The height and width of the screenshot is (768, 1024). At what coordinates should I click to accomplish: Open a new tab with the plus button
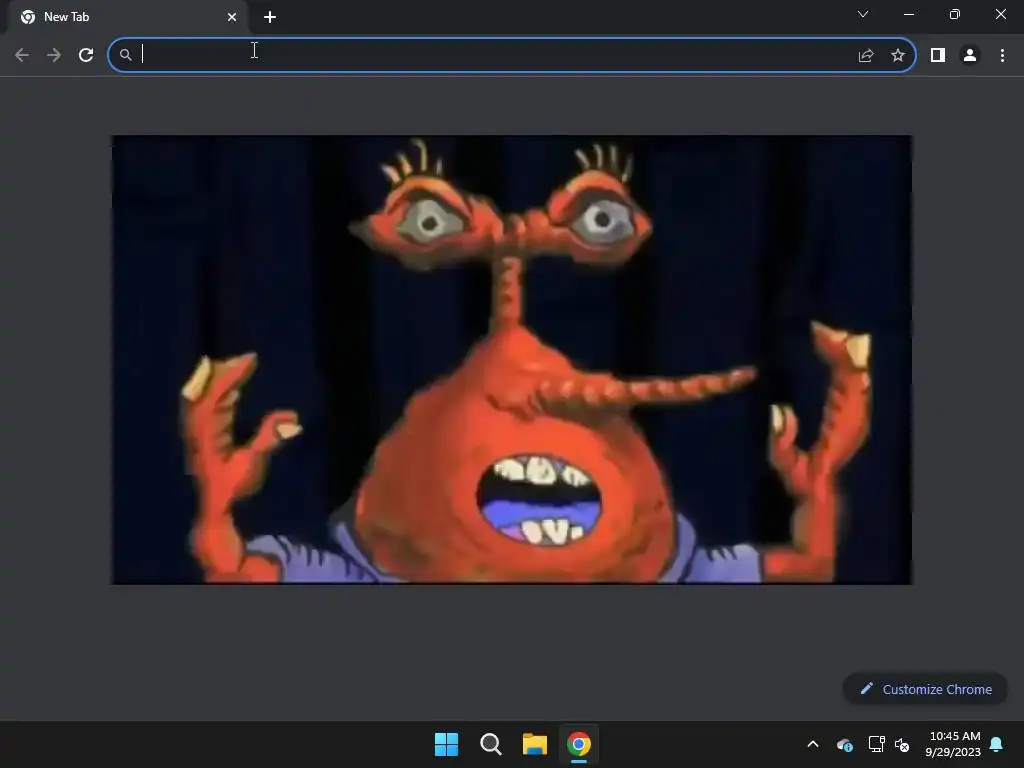point(270,17)
